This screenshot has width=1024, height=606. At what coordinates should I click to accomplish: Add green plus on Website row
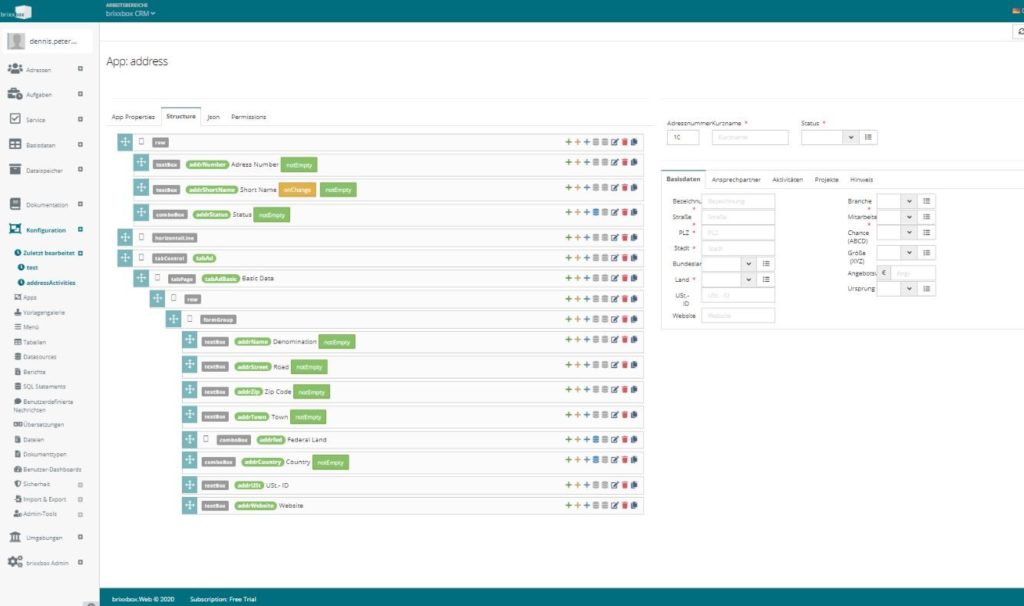568,505
